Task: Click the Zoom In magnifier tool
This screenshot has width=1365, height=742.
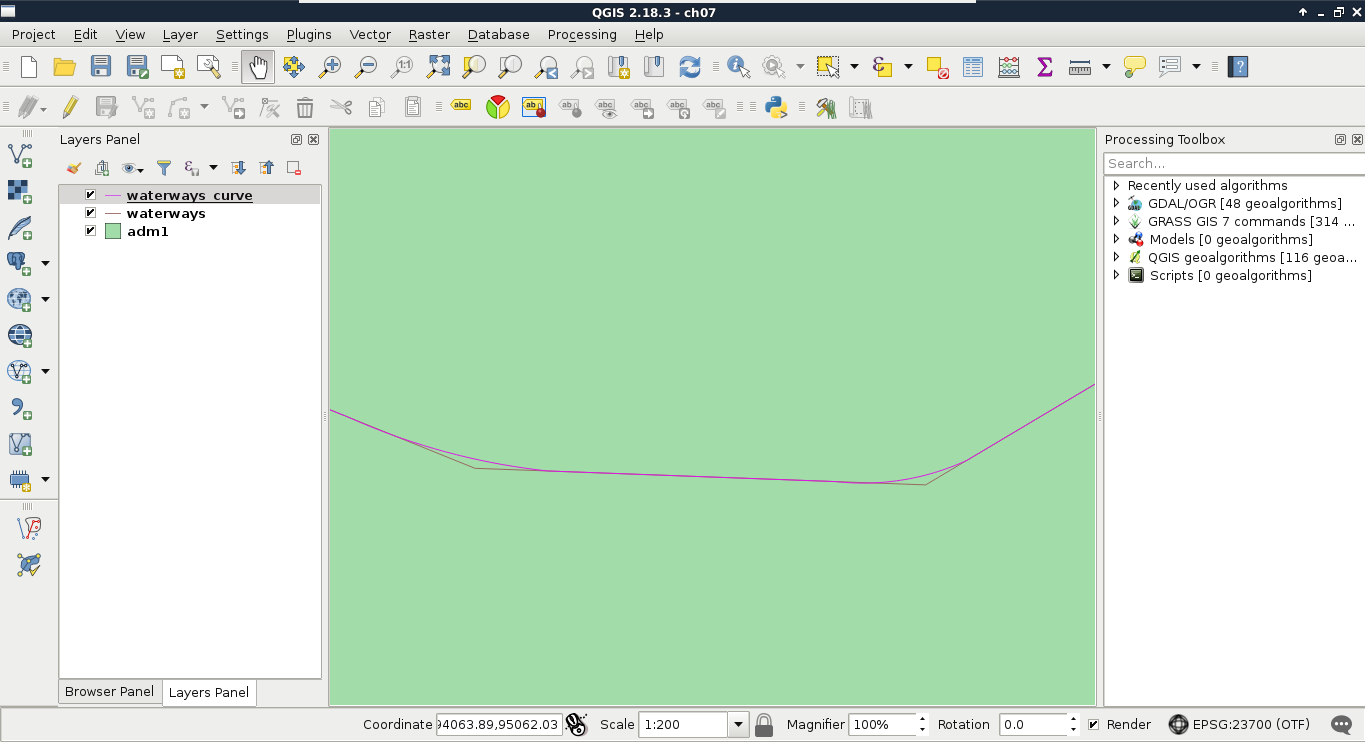Action: [x=329, y=67]
